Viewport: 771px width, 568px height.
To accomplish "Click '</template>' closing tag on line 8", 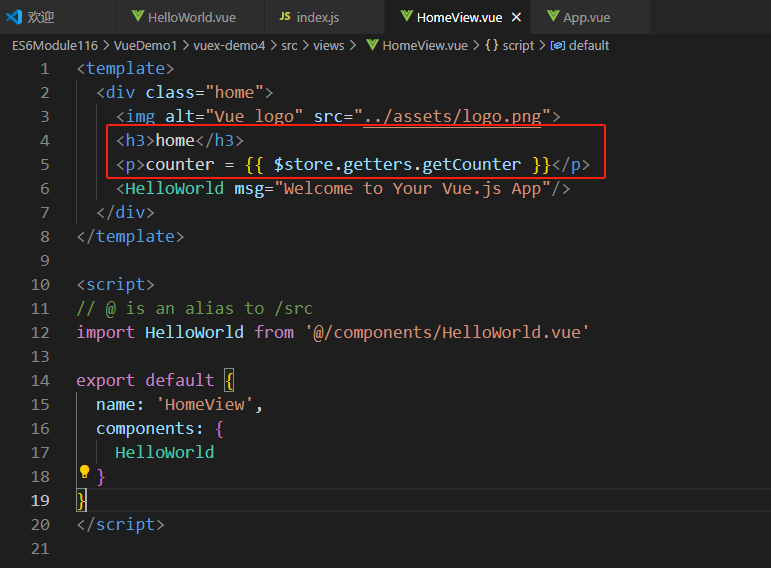I will pos(130,237).
